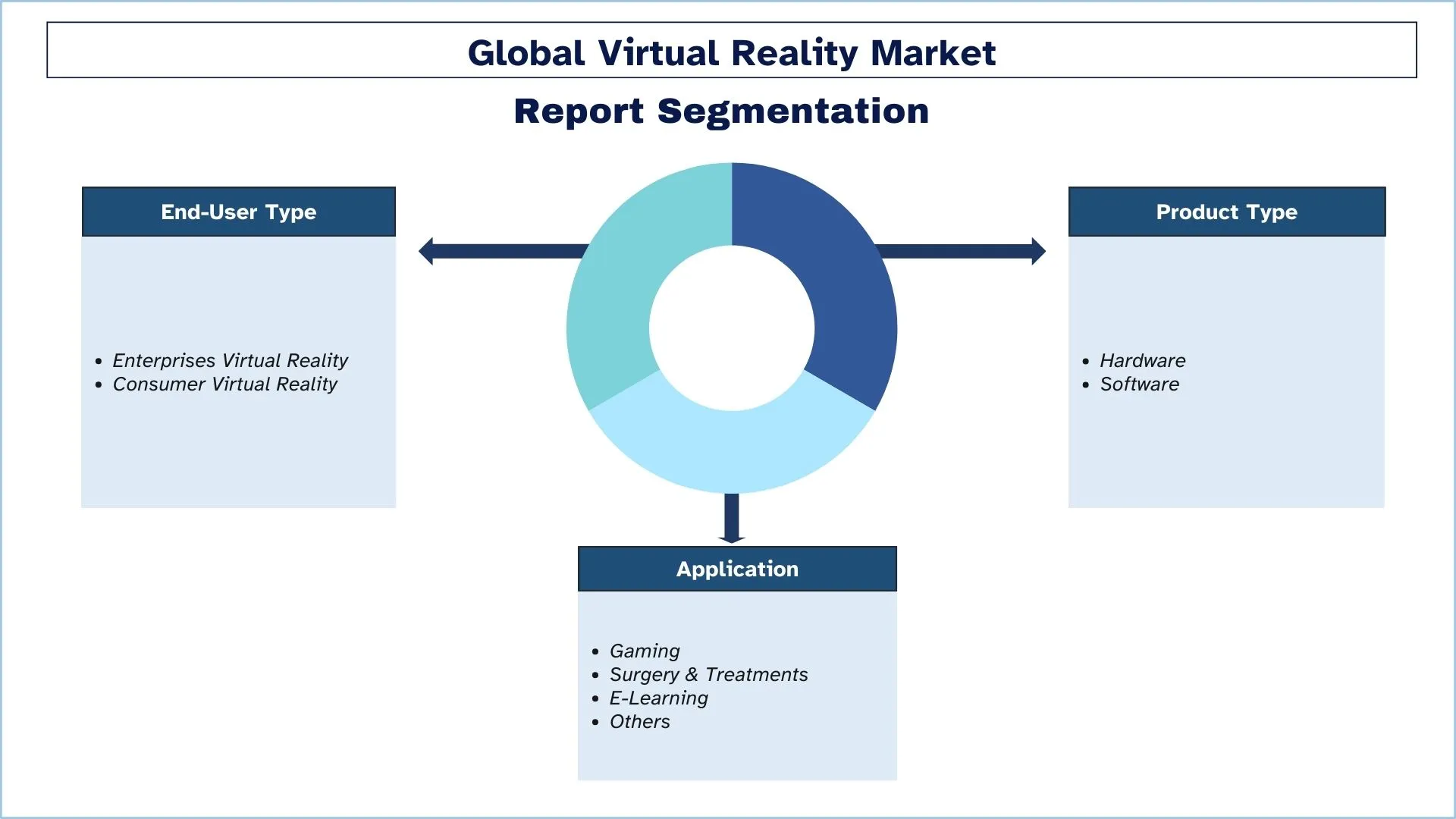Viewport: 1456px width, 819px height.
Task: Click the Global Virtual Reality Market title
Action: pos(731,52)
